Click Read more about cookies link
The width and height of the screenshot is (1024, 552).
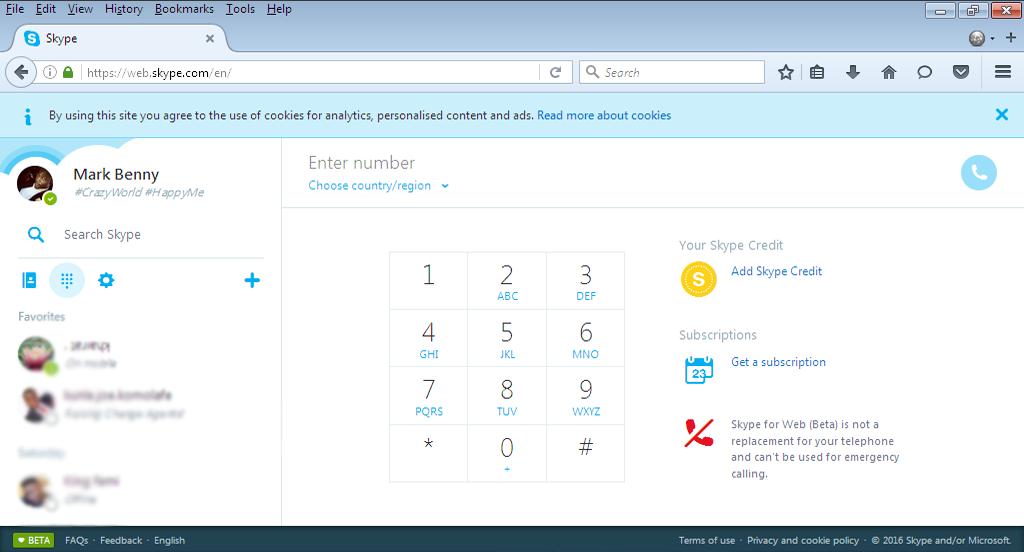coord(604,116)
